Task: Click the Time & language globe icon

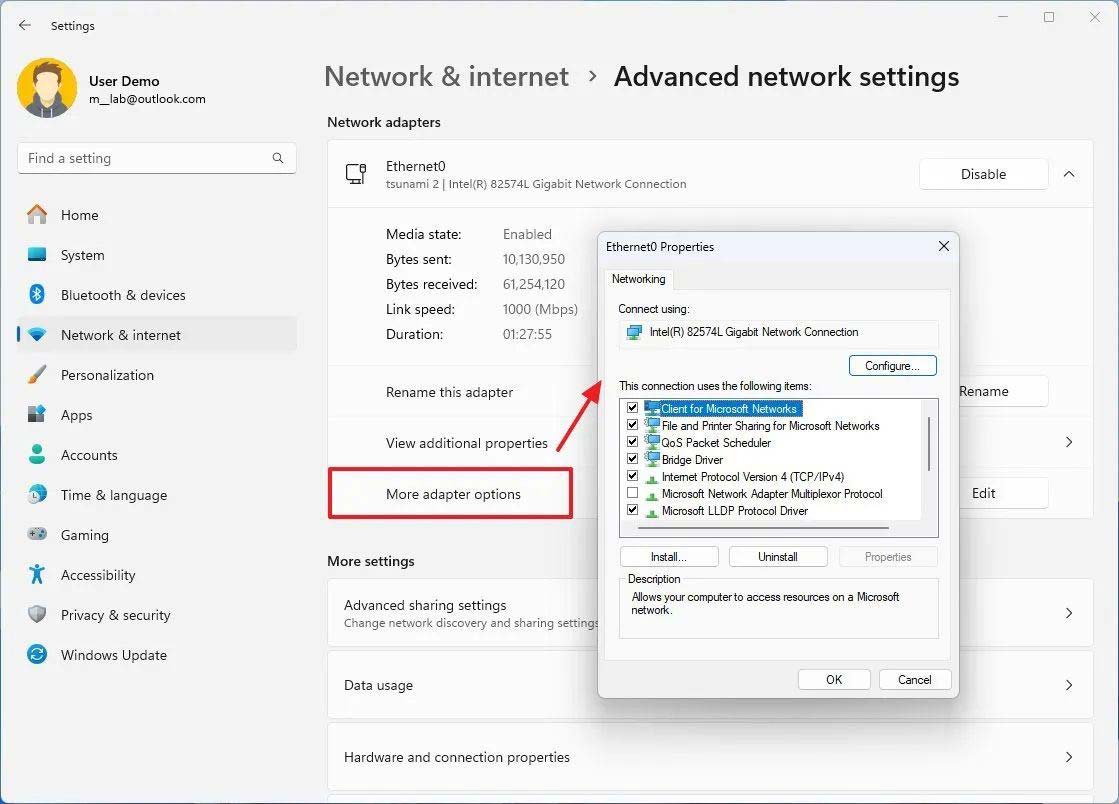Action: tap(37, 495)
